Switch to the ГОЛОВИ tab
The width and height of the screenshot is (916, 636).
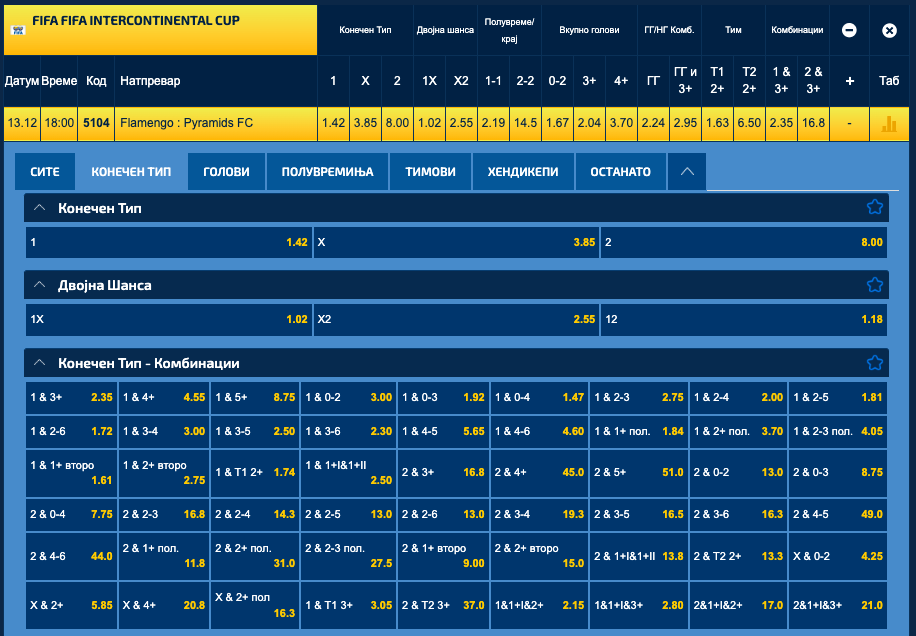click(x=226, y=172)
